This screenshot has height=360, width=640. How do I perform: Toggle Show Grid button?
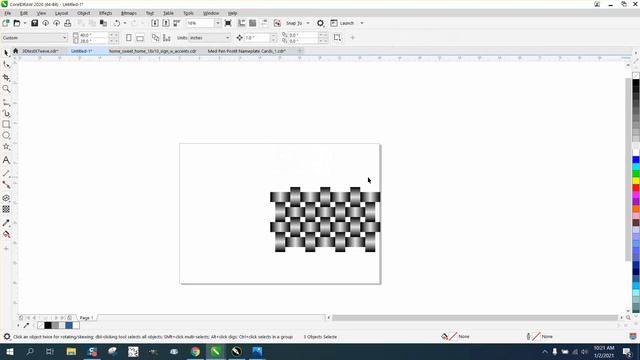coord(253,23)
